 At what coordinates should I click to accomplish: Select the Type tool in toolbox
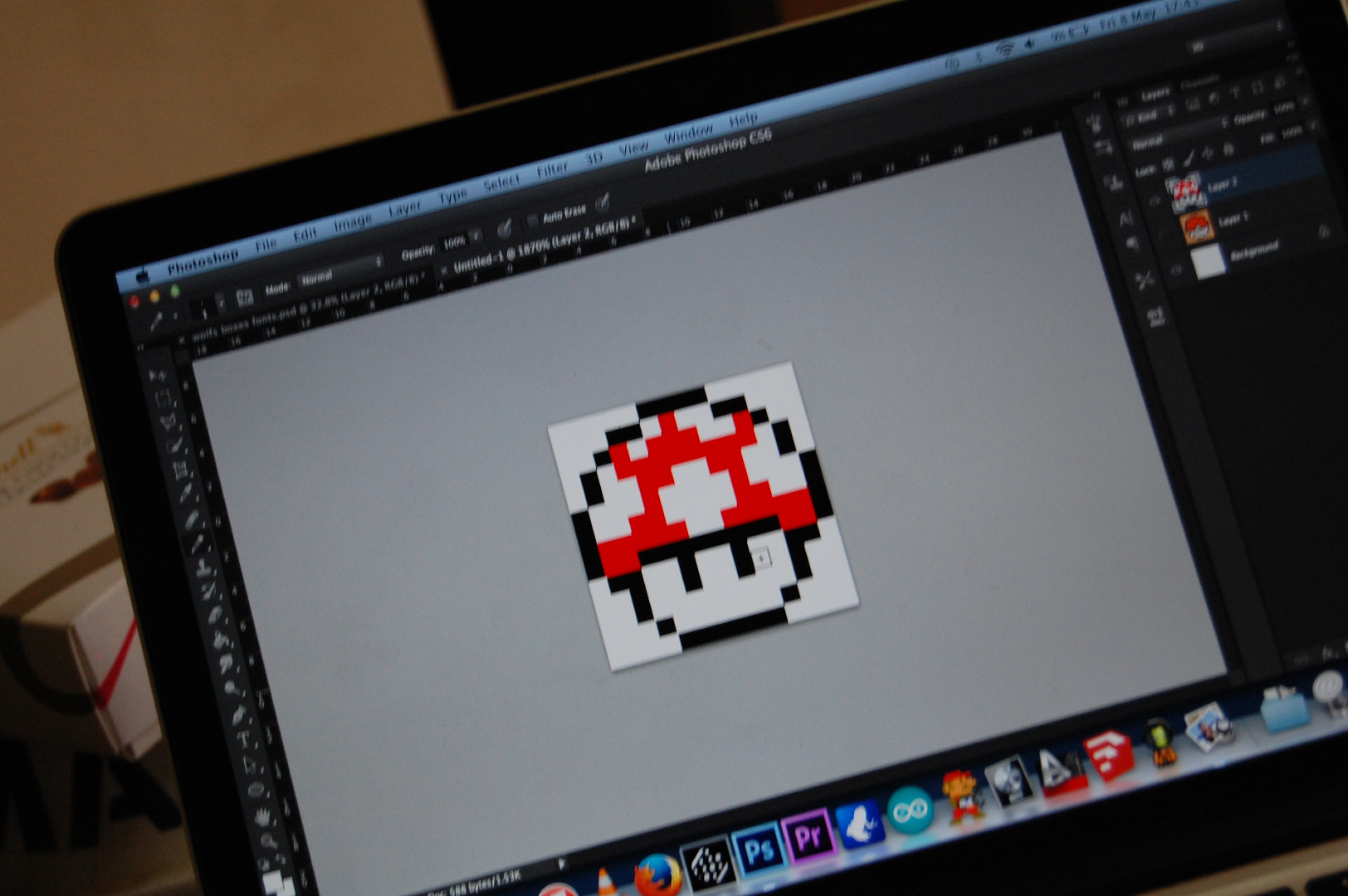pyautogui.click(x=246, y=738)
